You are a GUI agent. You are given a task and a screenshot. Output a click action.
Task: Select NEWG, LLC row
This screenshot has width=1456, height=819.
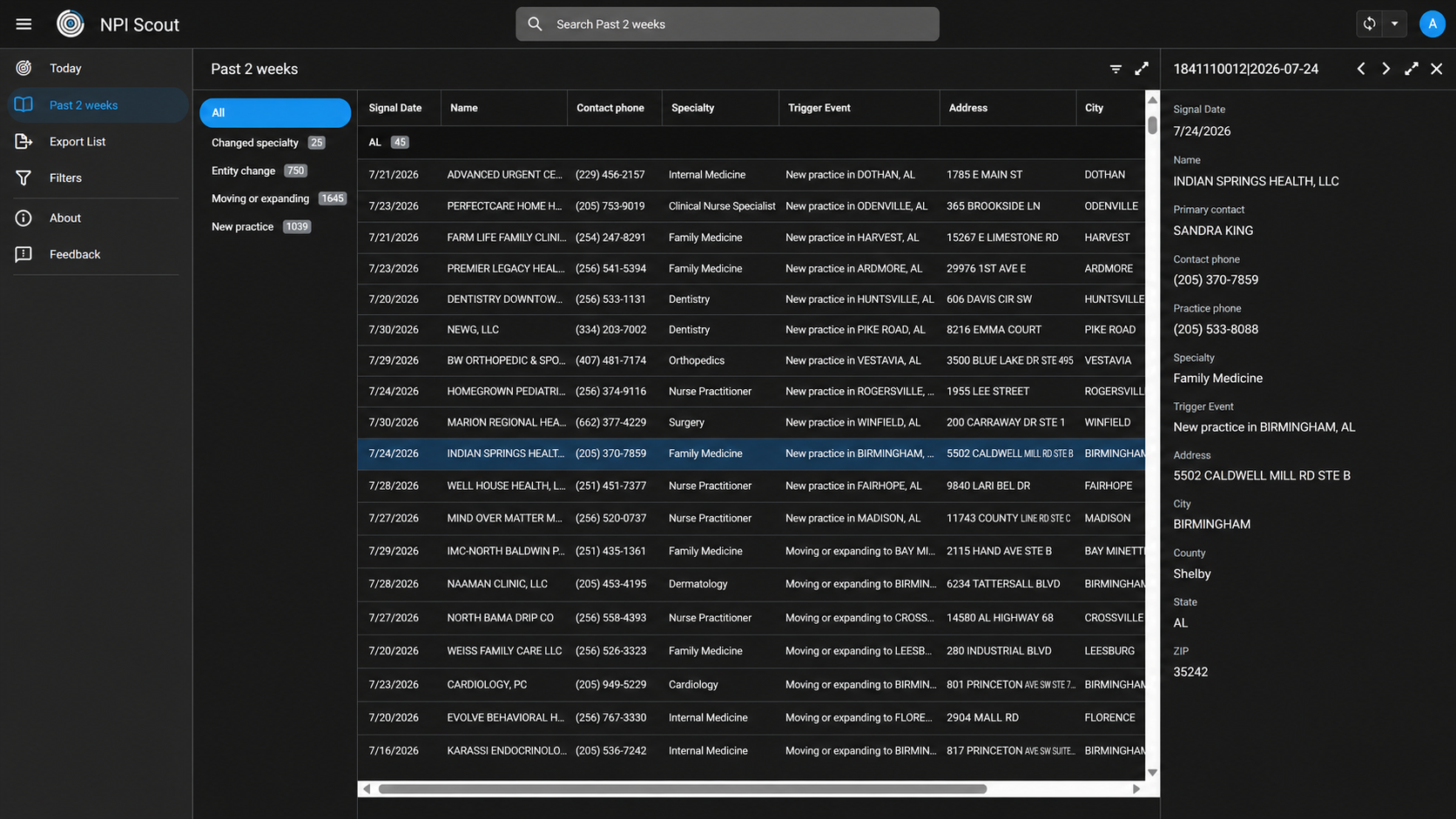[x=752, y=330]
